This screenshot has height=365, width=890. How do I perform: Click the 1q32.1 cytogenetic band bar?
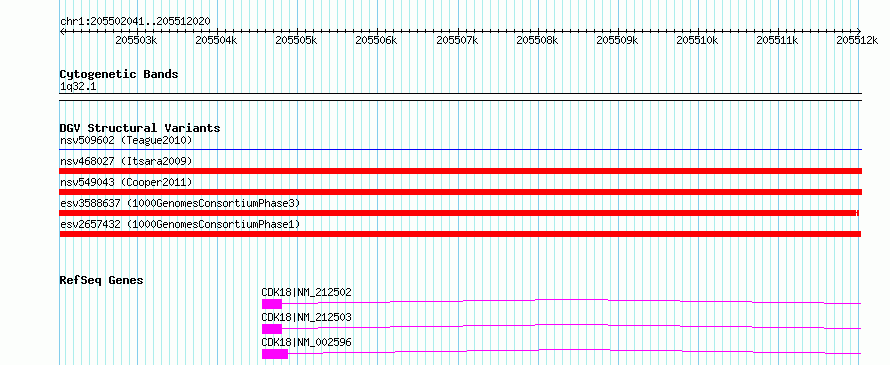[x=461, y=97]
